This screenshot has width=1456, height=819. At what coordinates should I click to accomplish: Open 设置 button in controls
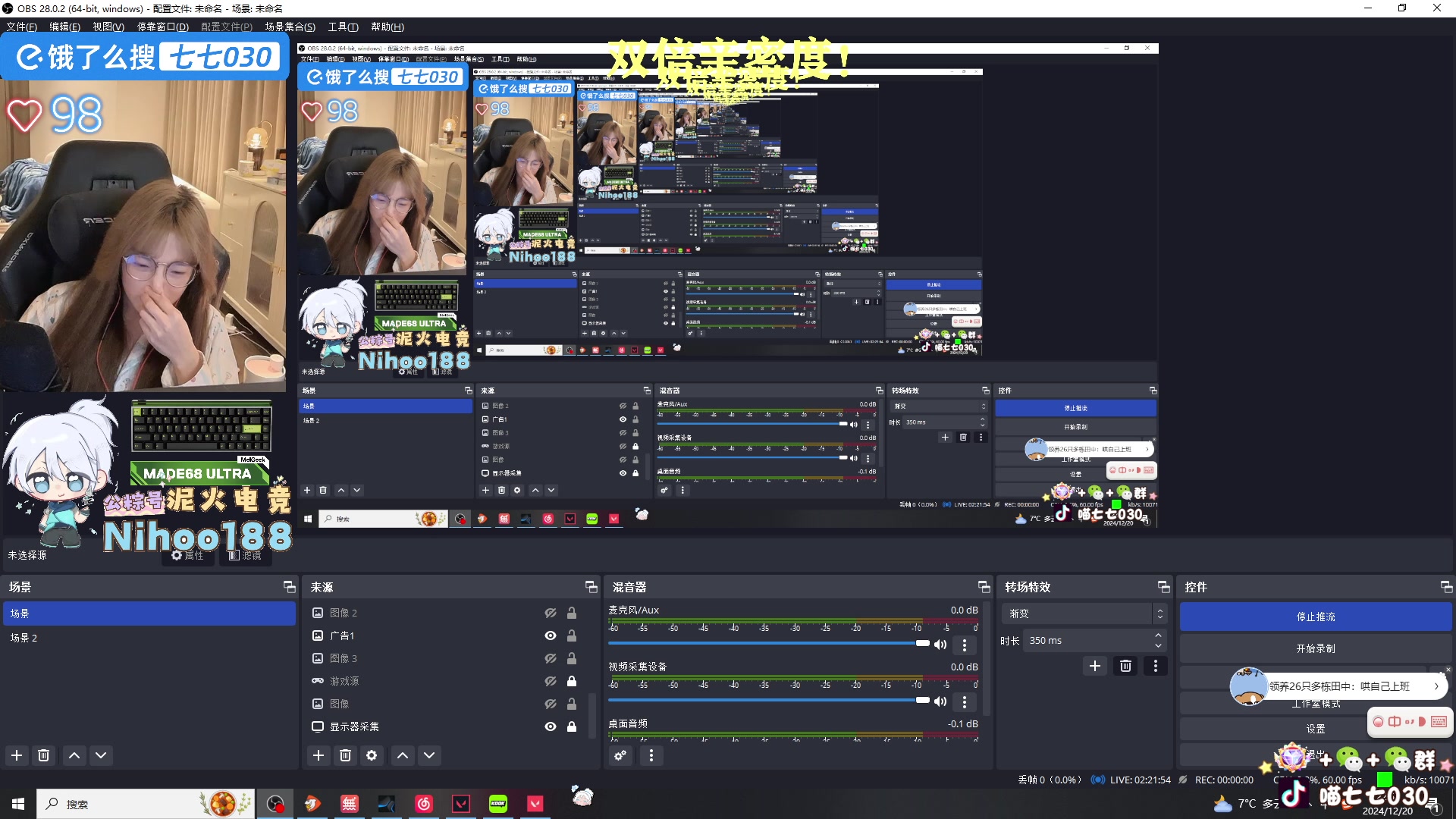point(1316,729)
